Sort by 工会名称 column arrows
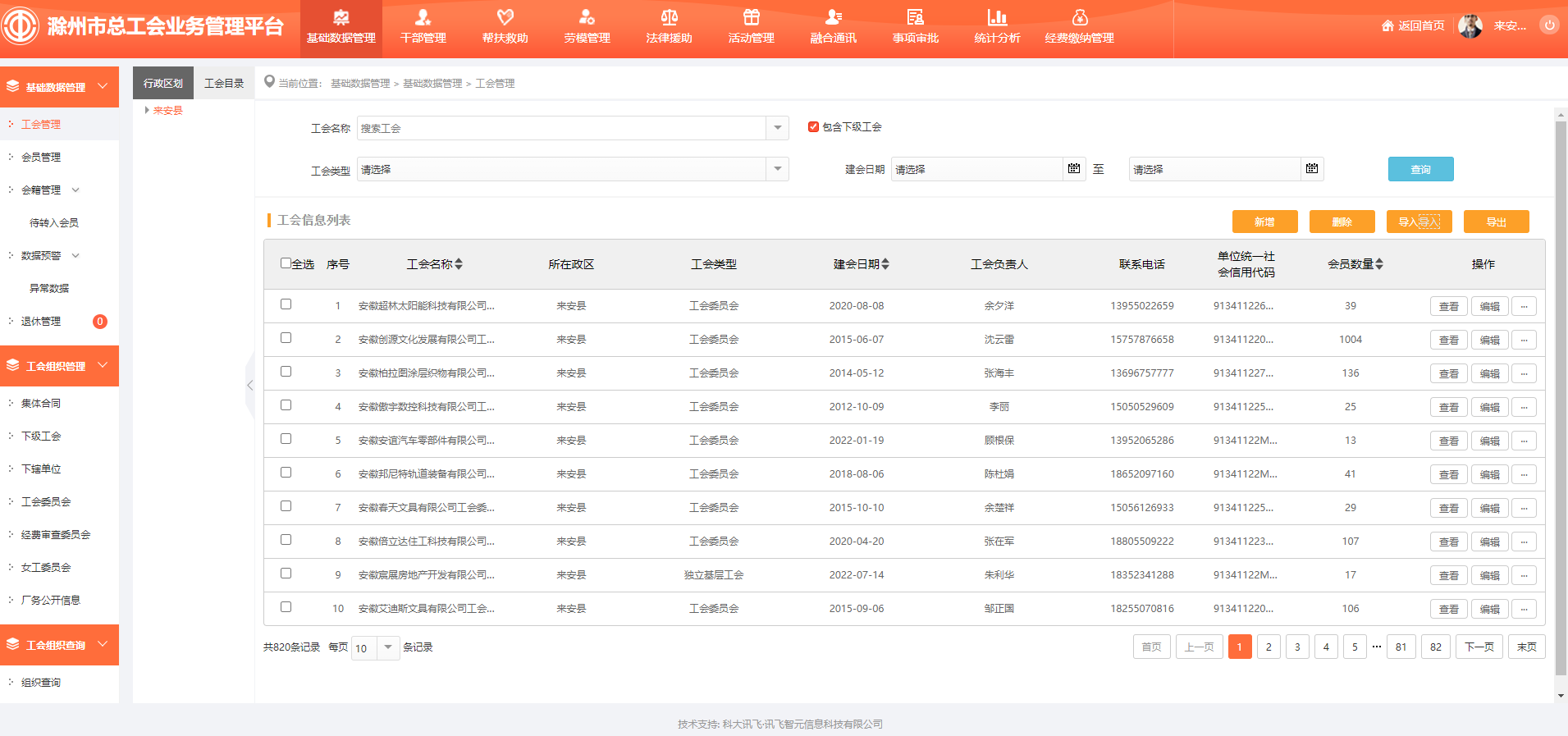 [x=459, y=264]
